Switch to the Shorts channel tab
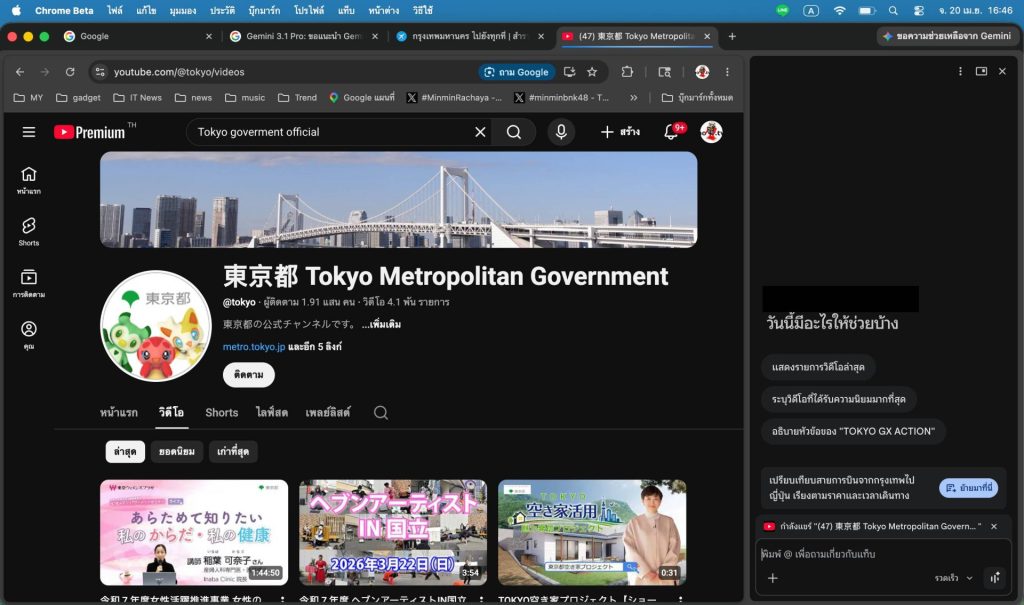The image size is (1024, 605). tap(221, 412)
